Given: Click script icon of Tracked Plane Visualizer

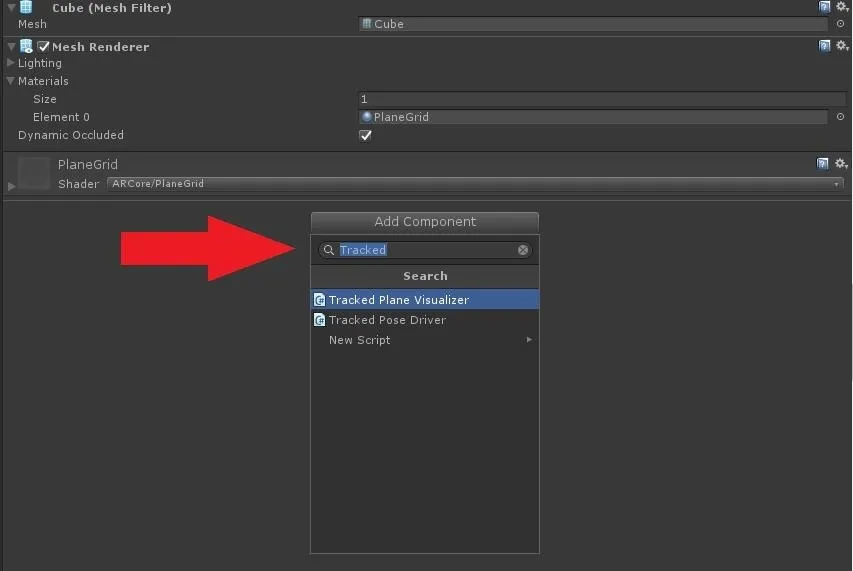Looking at the screenshot, I should [x=320, y=300].
